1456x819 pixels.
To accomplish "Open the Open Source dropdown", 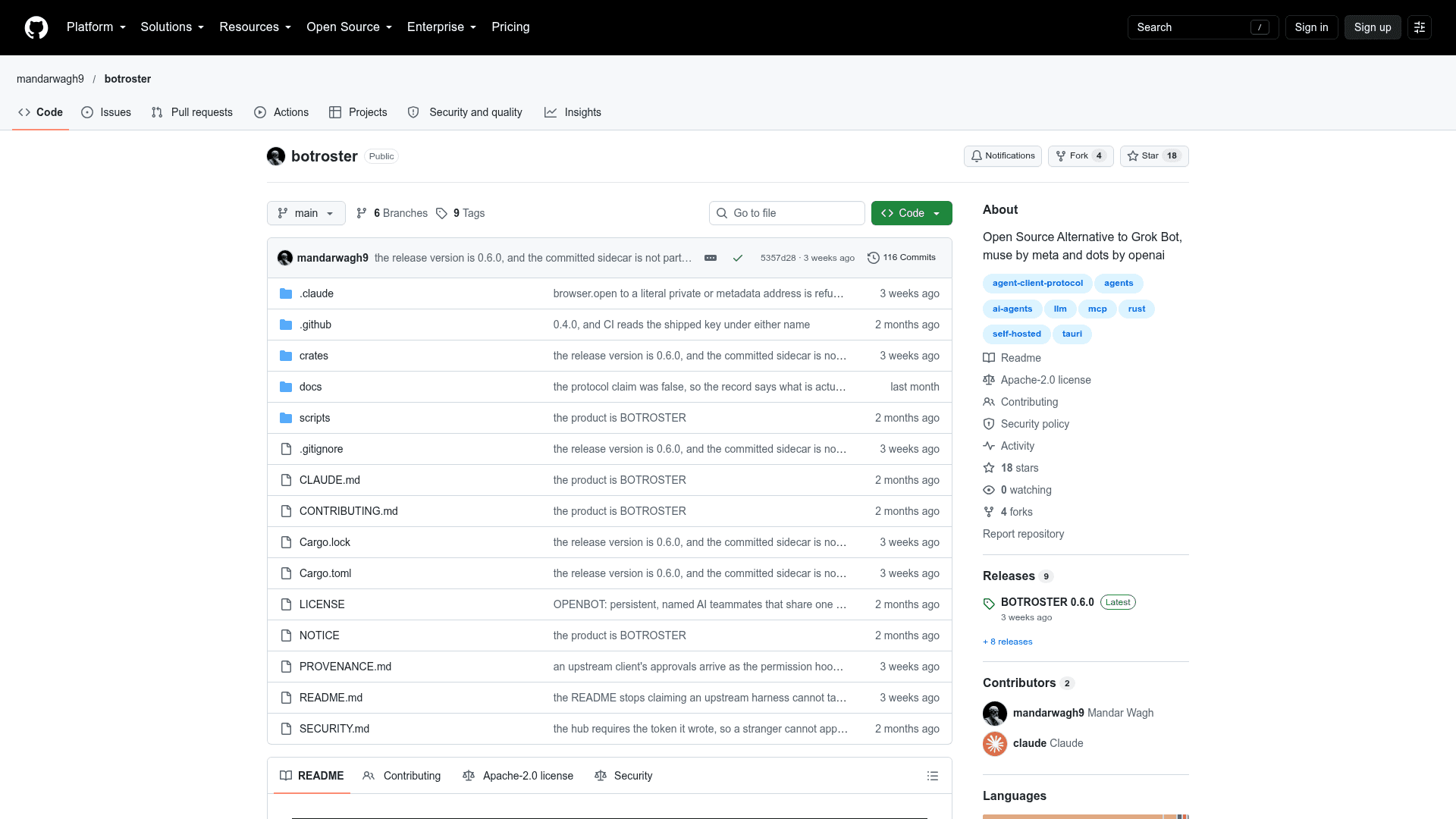I will (350, 27).
